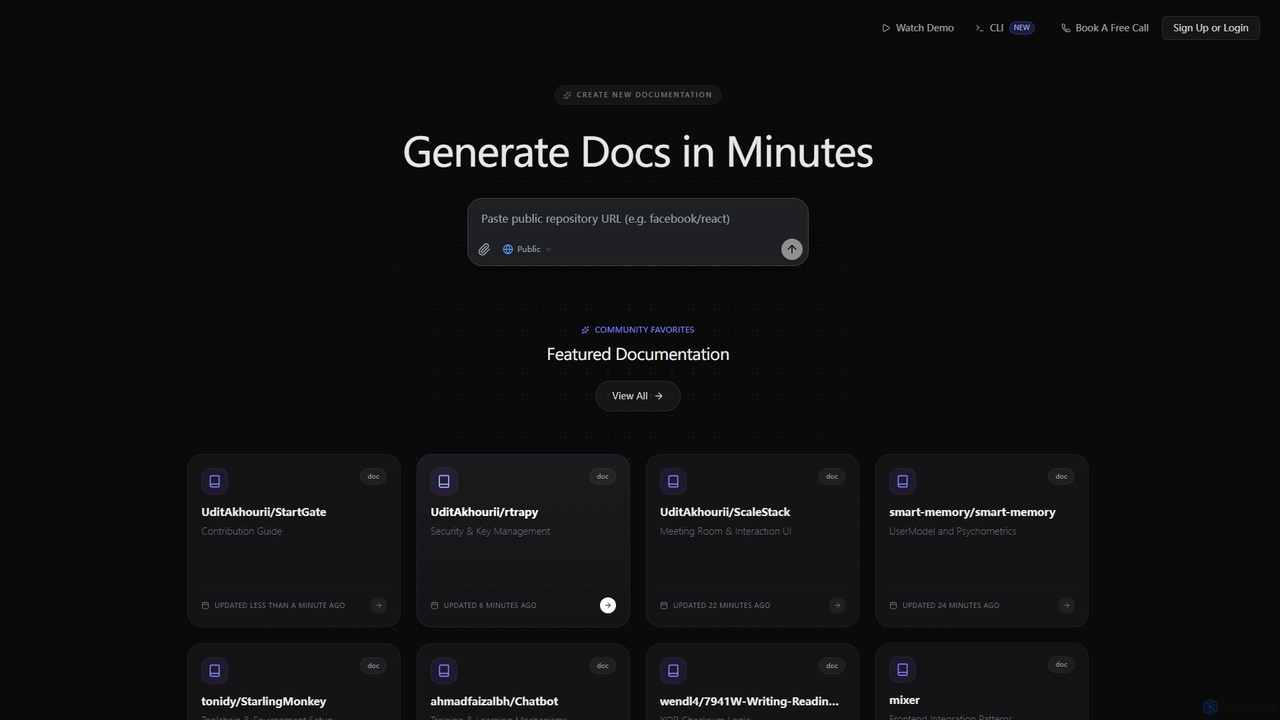Click the book icon on Chatbot card
The image size is (1280, 720).
point(444,670)
